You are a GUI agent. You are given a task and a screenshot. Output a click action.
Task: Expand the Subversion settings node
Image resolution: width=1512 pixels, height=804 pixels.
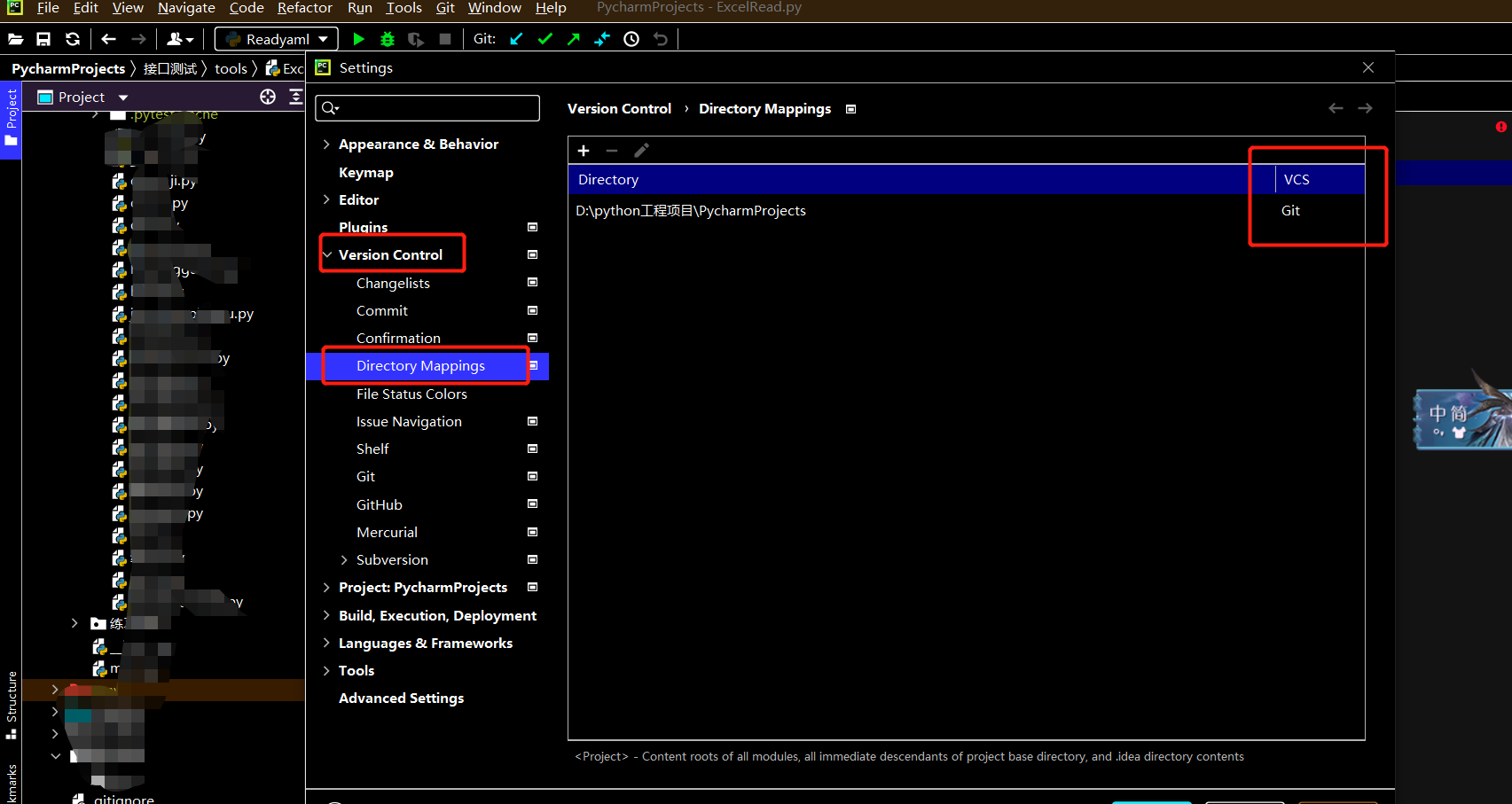(345, 559)
